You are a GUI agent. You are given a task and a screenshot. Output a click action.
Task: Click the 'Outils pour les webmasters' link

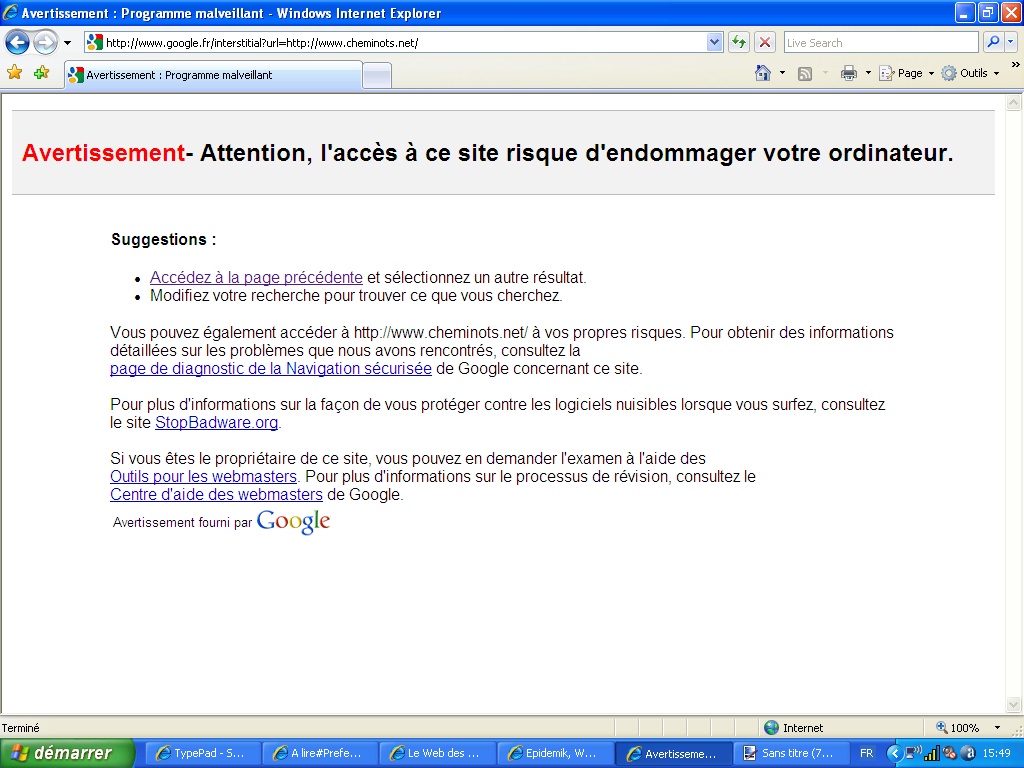point(203,477)
